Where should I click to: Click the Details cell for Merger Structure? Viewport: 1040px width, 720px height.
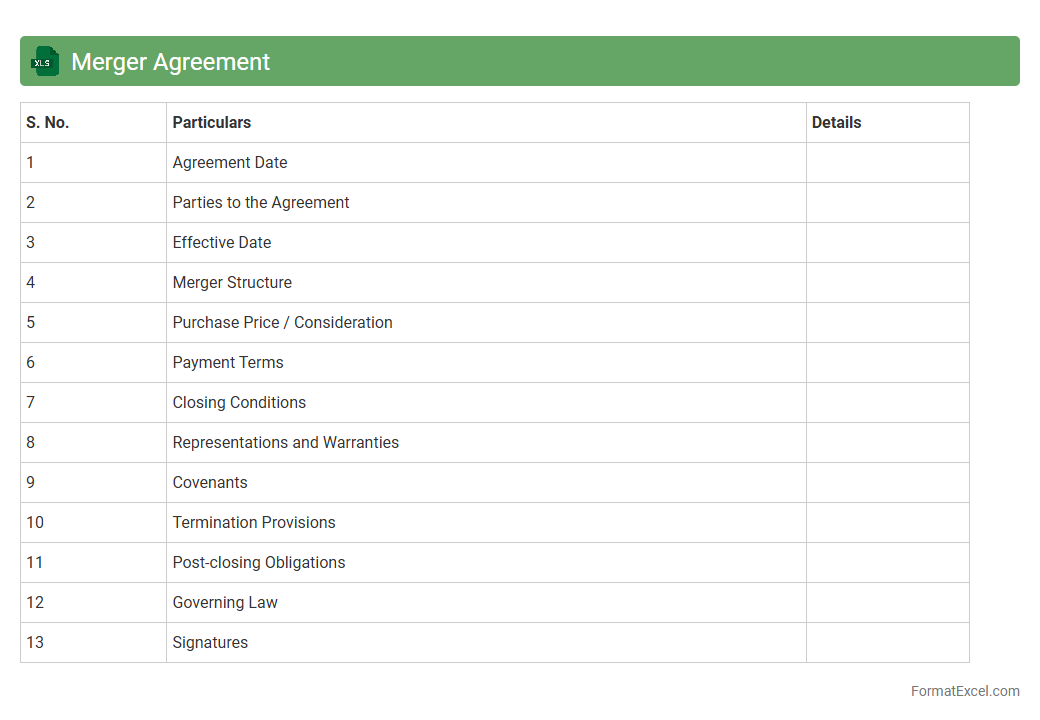point(887,282)
